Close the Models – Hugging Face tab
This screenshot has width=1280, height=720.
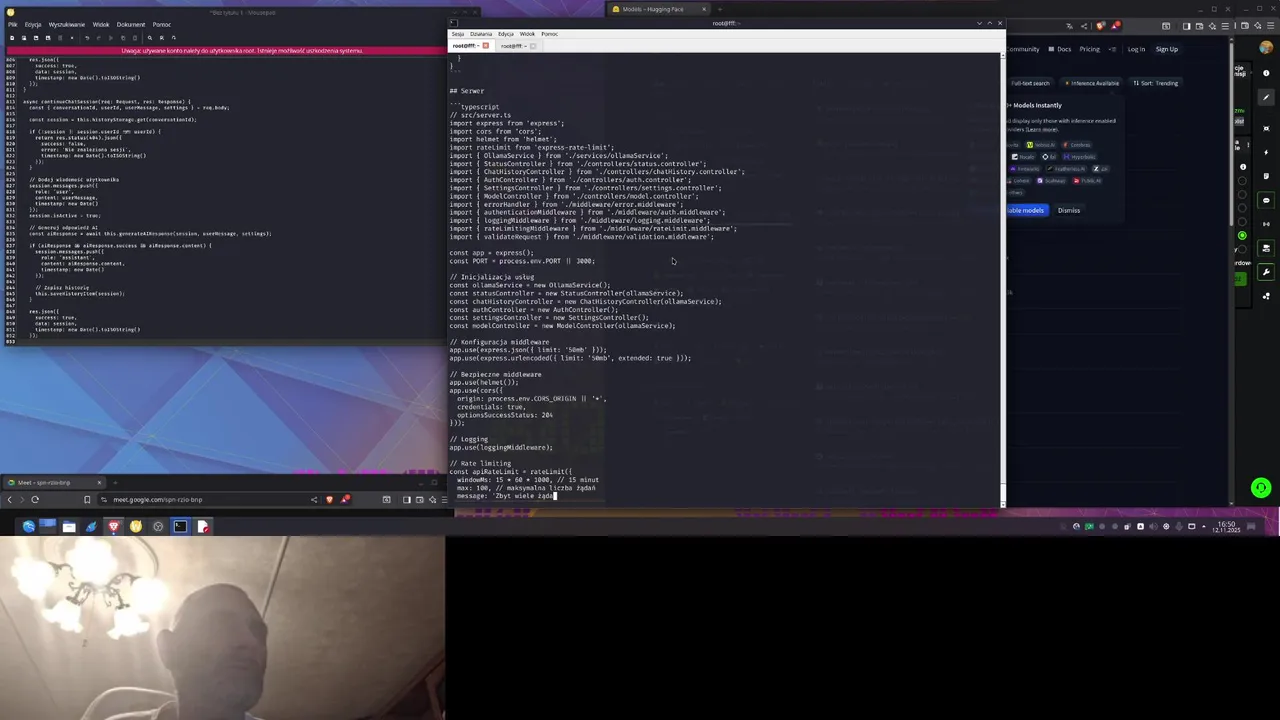[704, 9]
